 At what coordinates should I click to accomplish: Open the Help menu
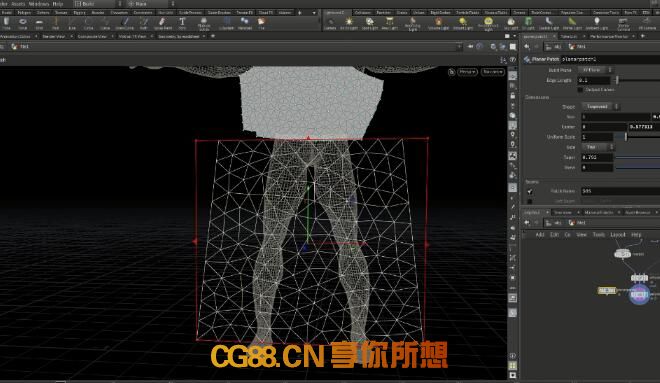click(x=58, y=4)
